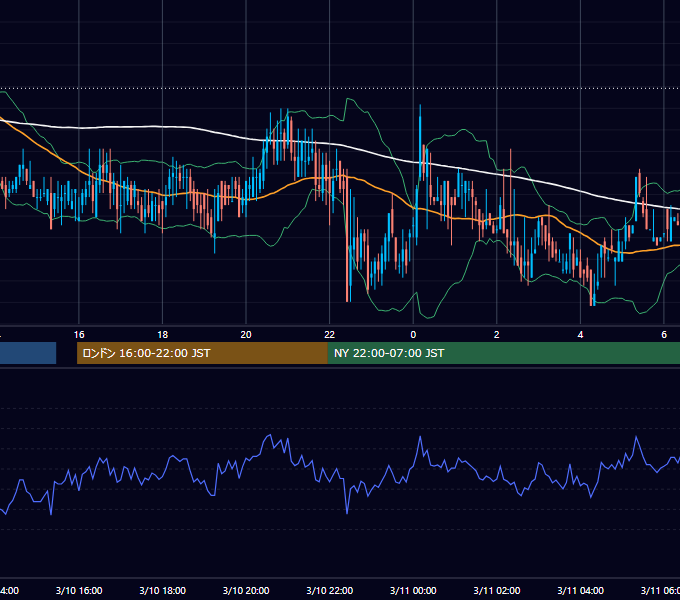Click the 3/10 20:00 date label
Image resolution: width=680 pixels, height=600 pixels.
pos(246,591)
